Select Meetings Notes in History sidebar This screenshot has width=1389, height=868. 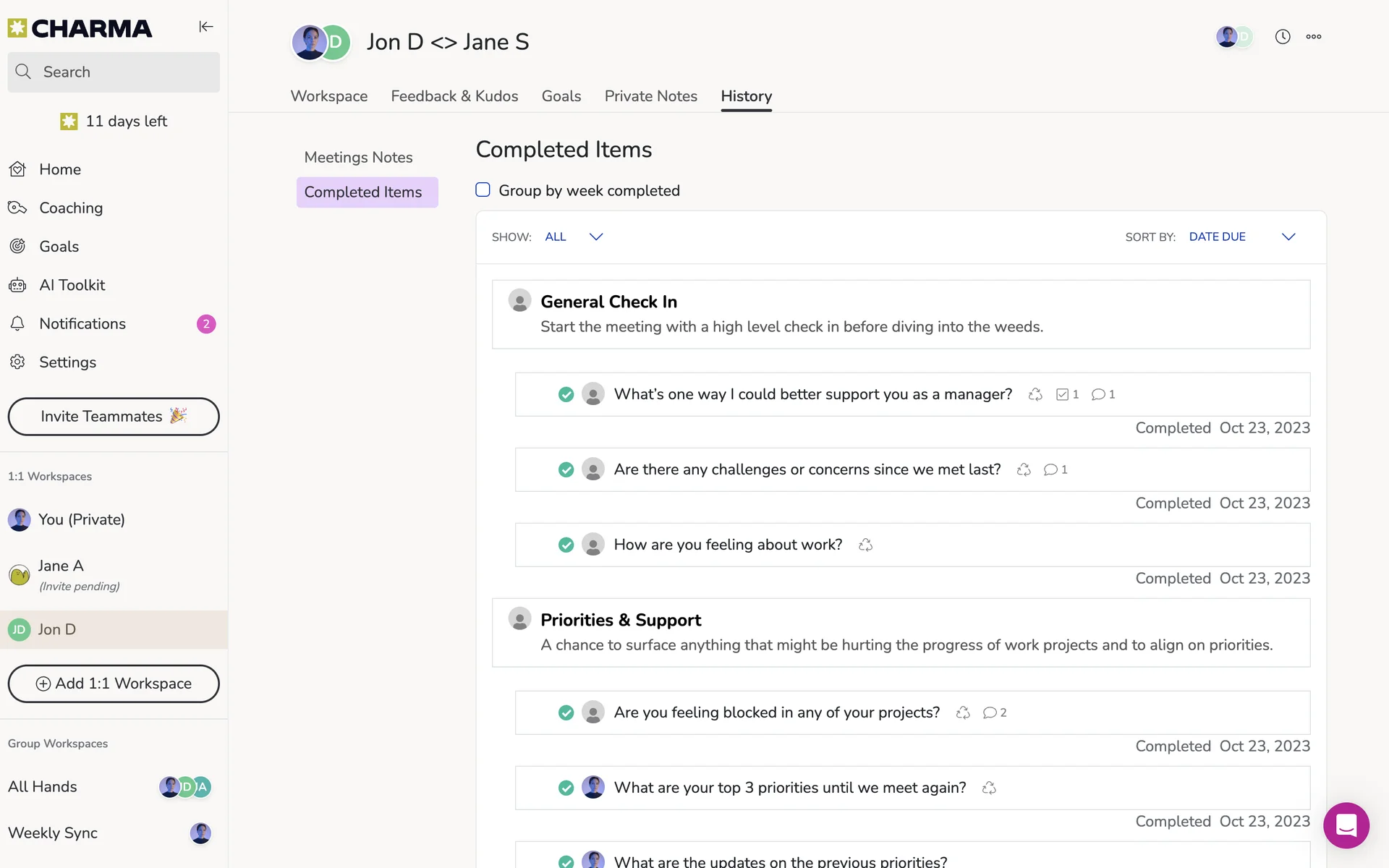click(358, 158)
